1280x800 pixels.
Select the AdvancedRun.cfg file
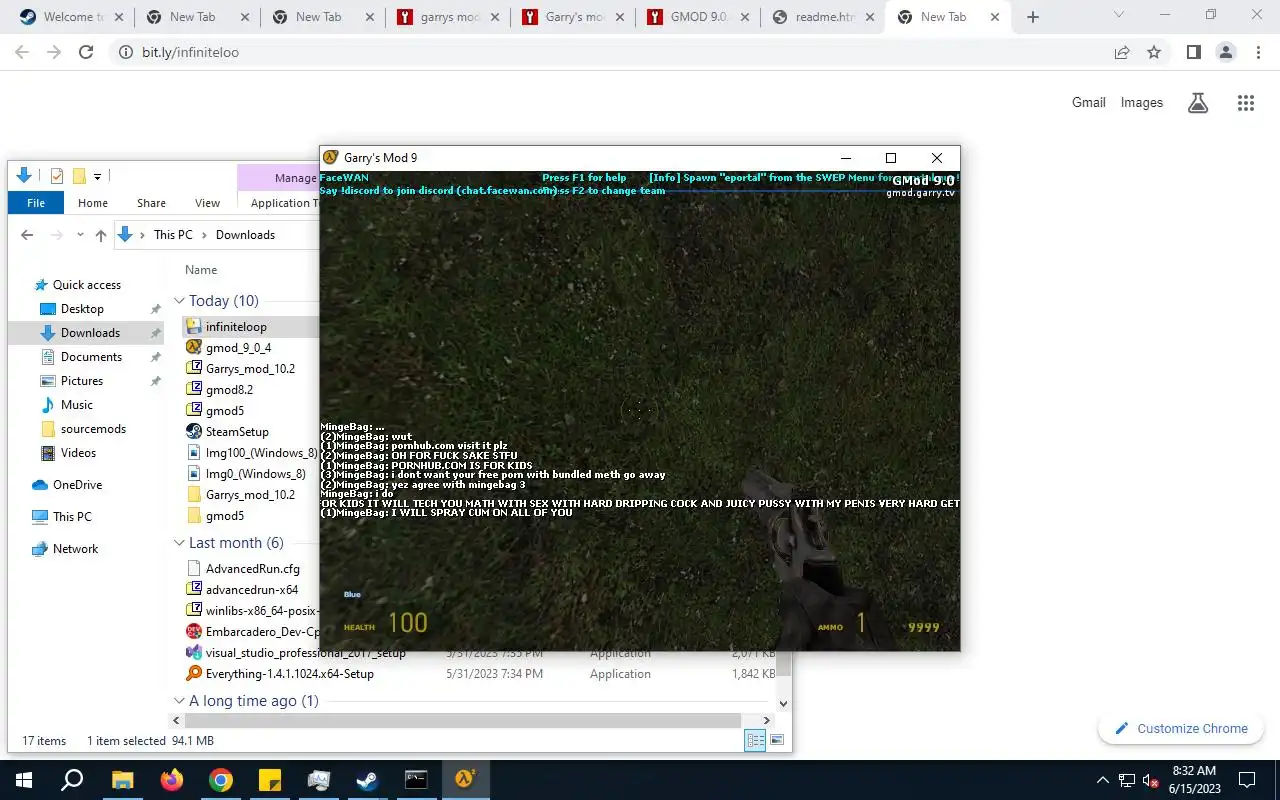pos(252,569)
